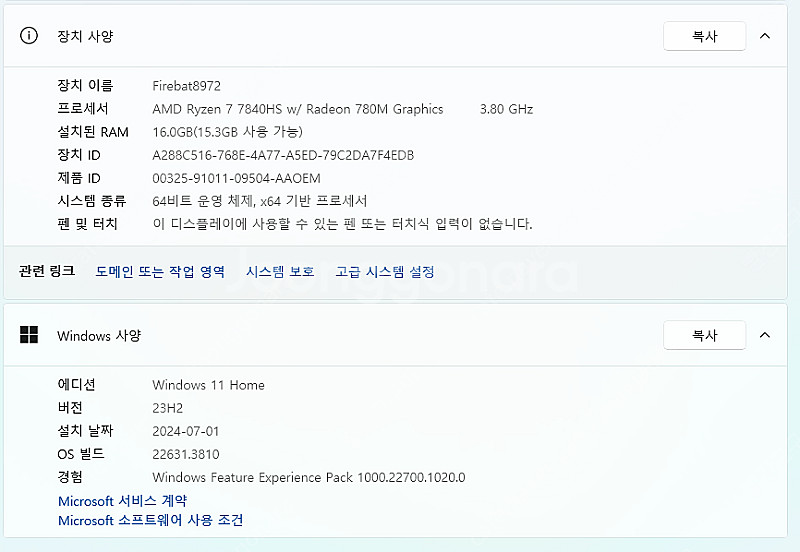Viewport: 800px width, 552px height.
Task: Open 고급 시스템 설정 link
Action: pos(385,271)
